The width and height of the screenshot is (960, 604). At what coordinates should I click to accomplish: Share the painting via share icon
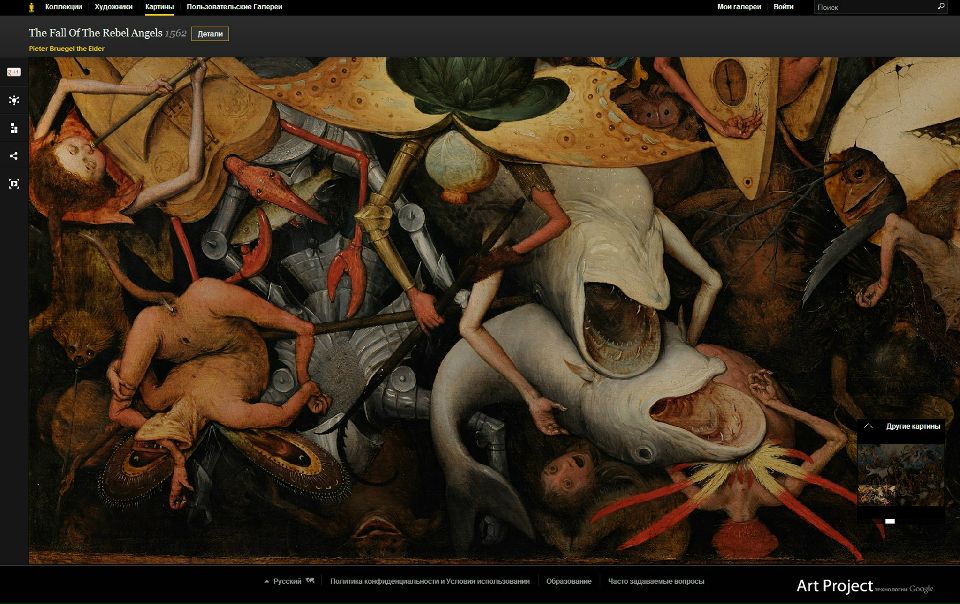14,156
